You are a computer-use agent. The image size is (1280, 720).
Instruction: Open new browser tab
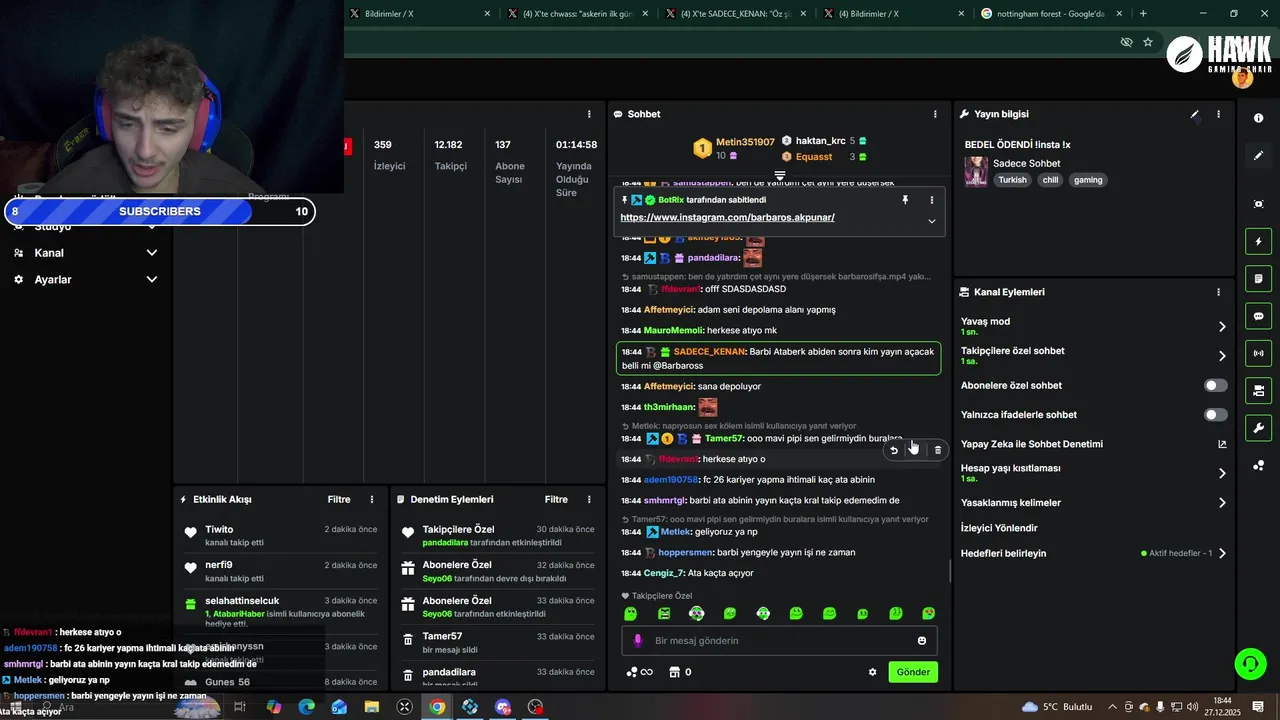(x=1143, y=14)
